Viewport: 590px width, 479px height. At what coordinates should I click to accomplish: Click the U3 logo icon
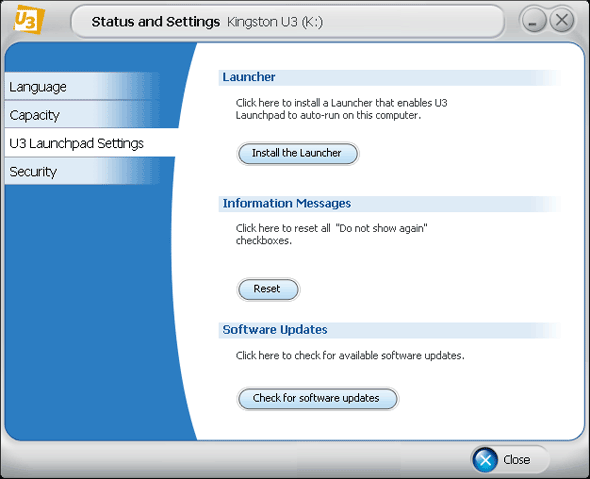29,19
